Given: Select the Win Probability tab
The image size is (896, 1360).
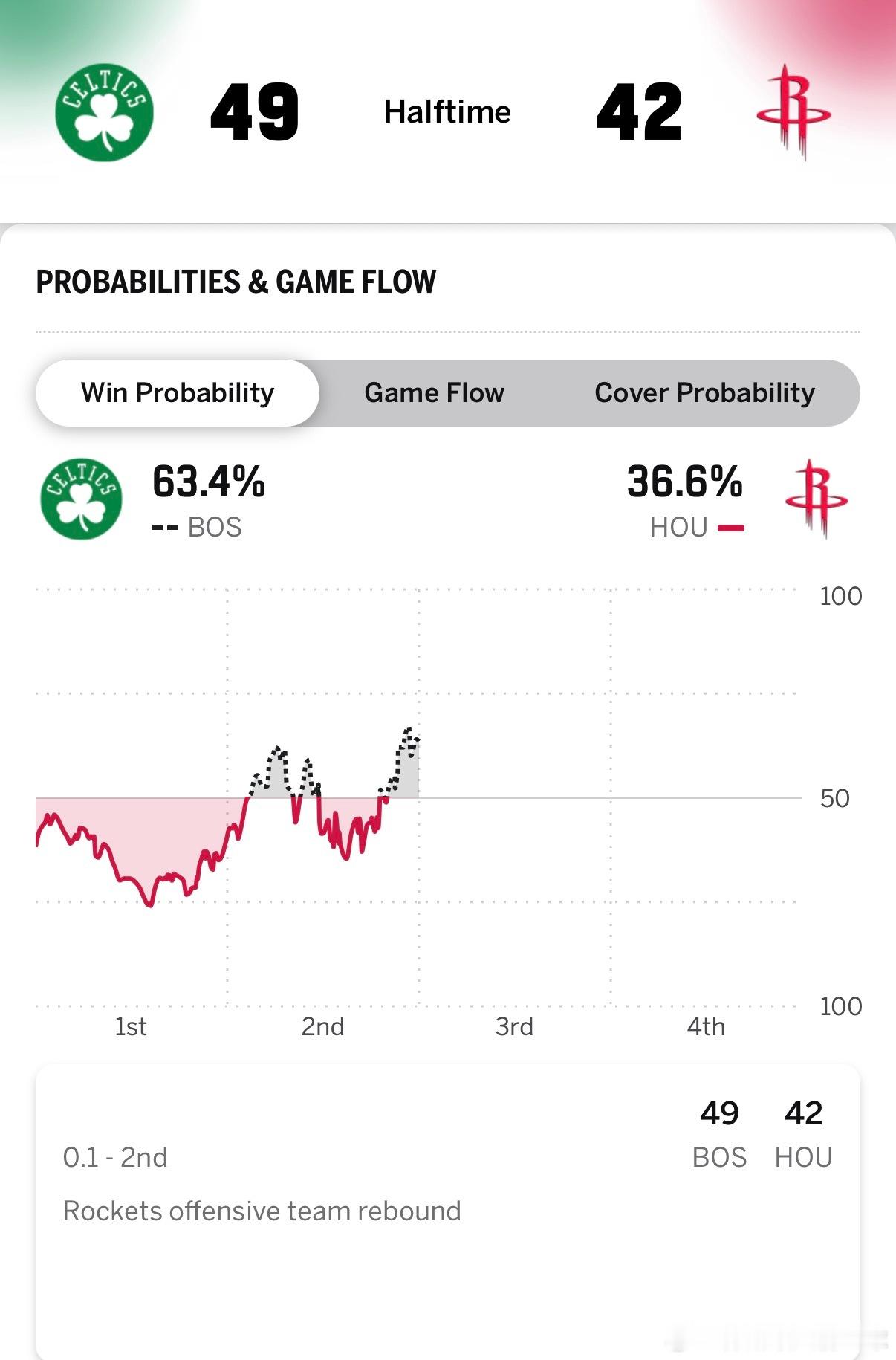Looking at the screenshot, I should coord(178,393).
